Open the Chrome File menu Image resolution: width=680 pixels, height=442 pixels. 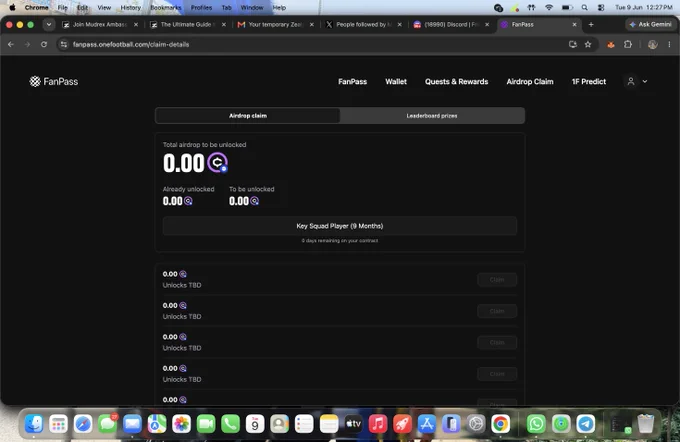click(62, 7)
